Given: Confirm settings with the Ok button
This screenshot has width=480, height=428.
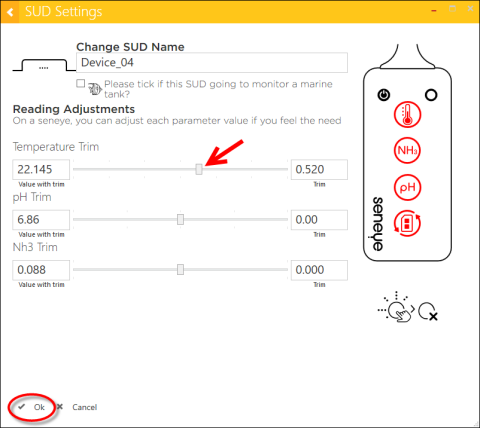Looking at the screenshot, I should point(32,407).
